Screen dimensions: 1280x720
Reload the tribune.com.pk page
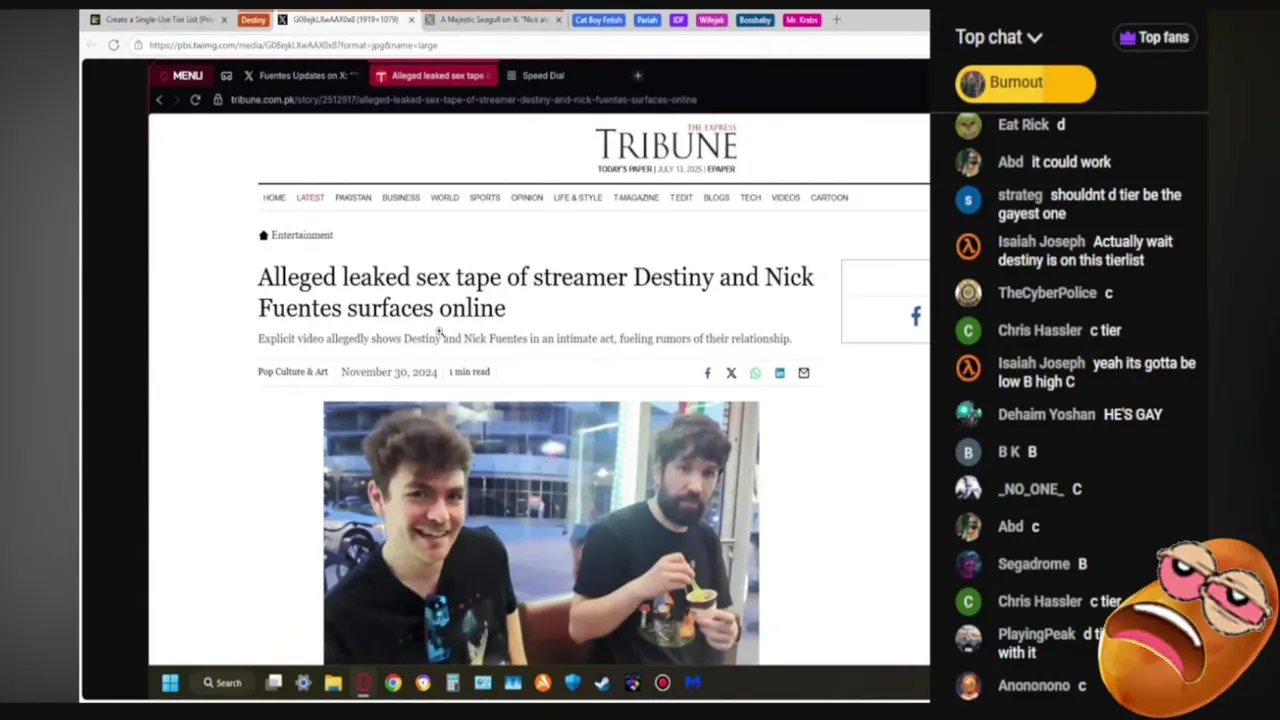tap(195, 100)
